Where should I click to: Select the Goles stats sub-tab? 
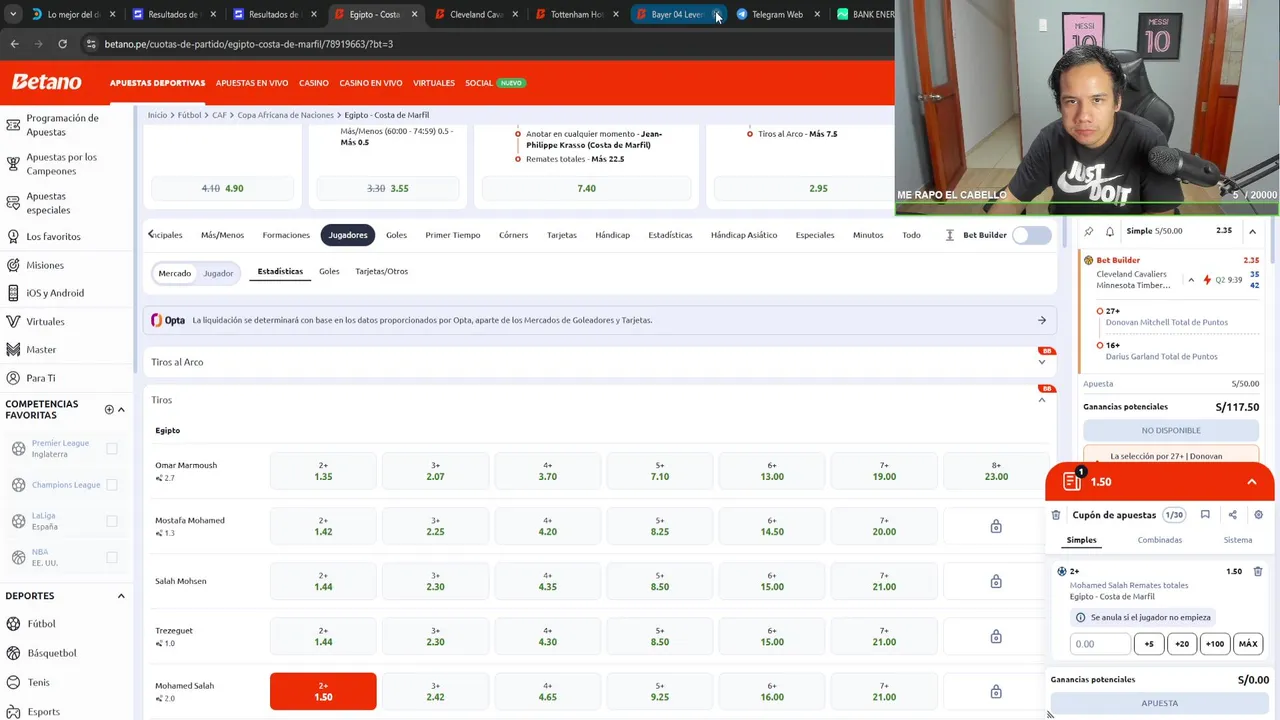point(329,271)
